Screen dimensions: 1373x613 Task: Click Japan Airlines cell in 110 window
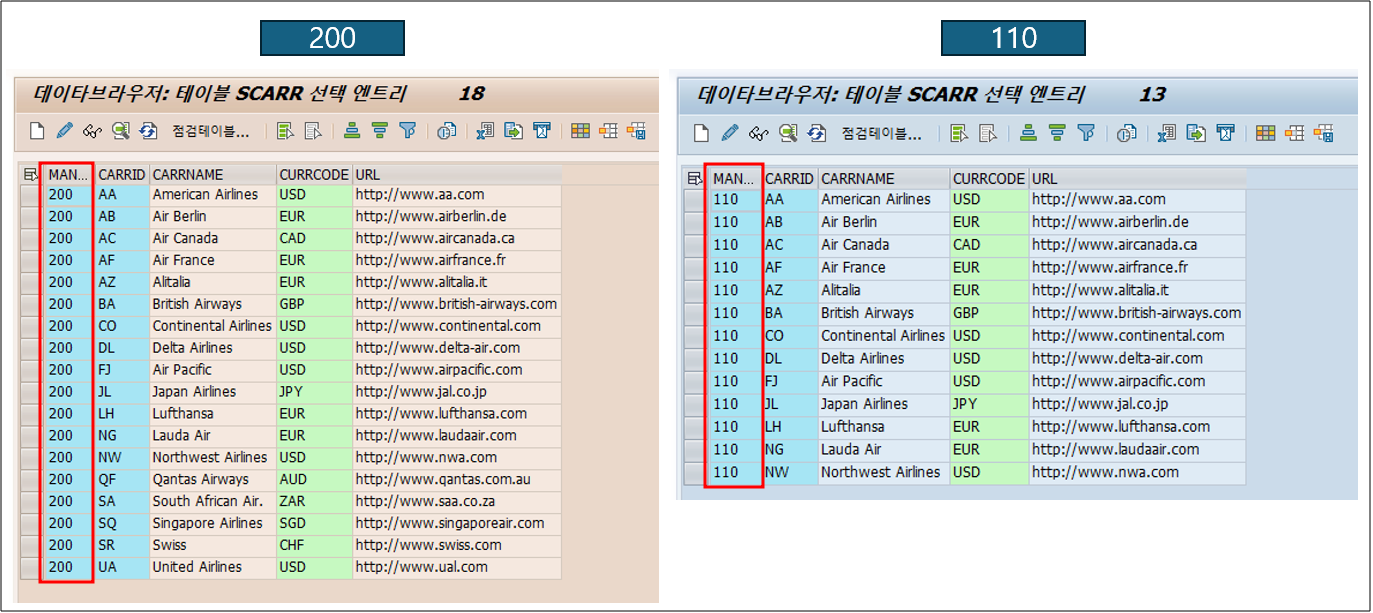tap(884, 404)
